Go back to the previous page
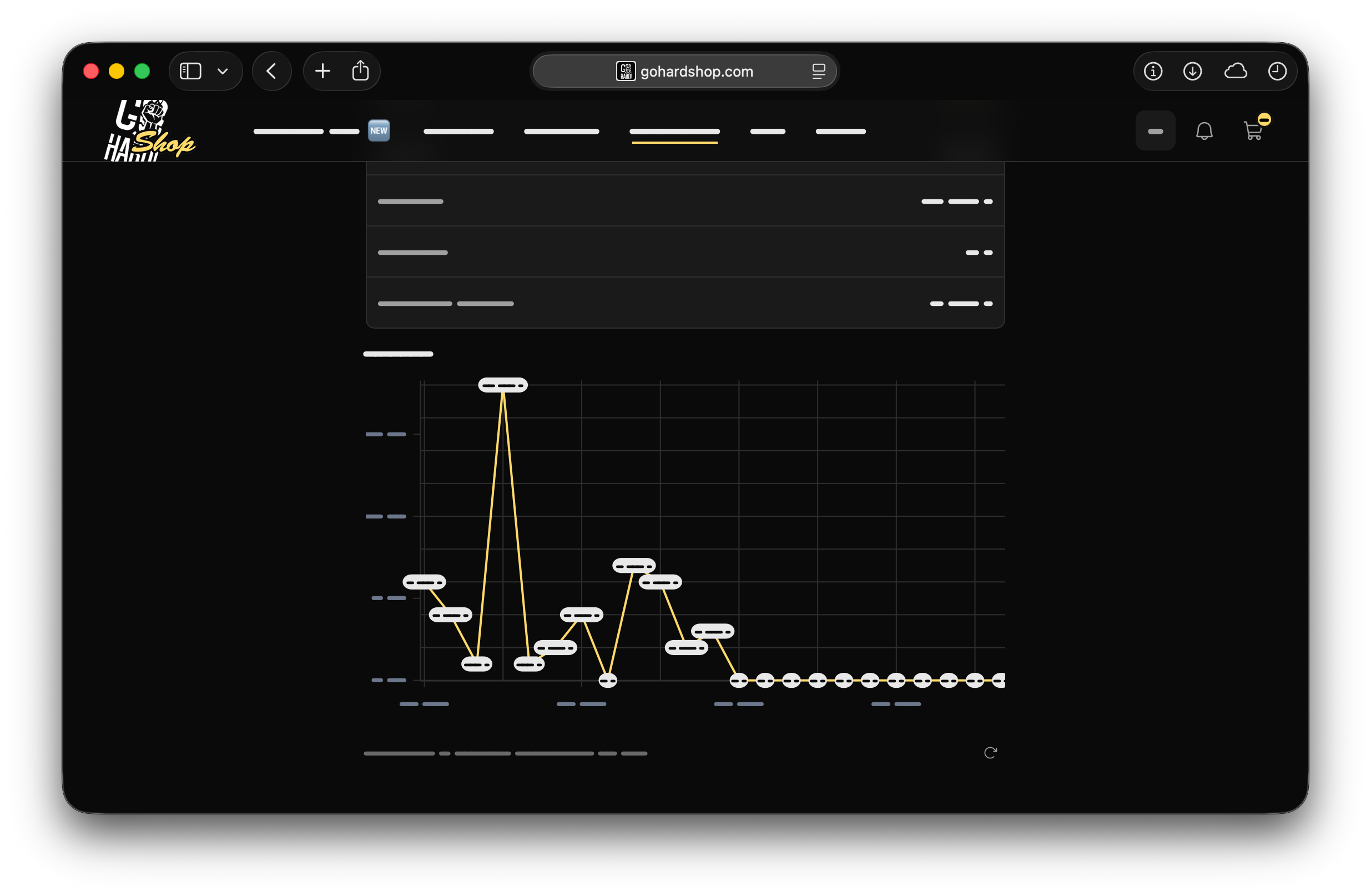 [272, 72]
